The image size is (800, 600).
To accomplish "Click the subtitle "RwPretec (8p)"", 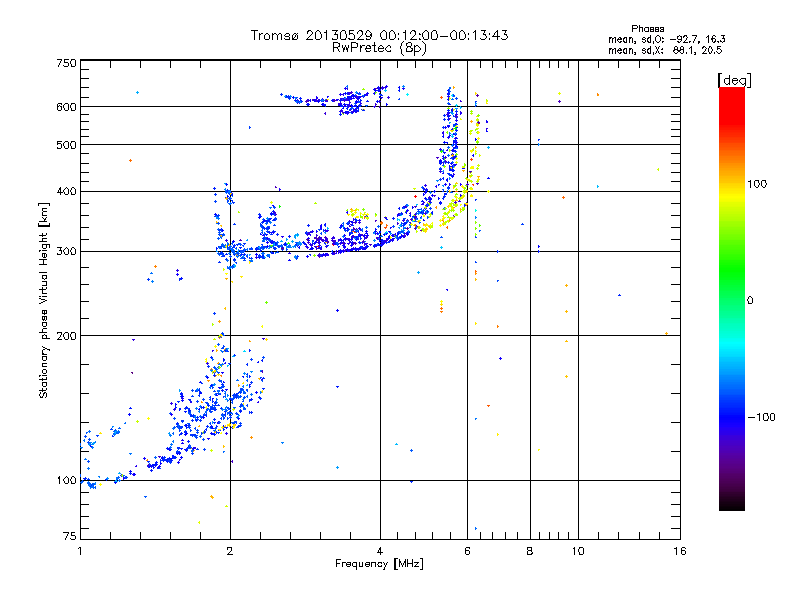I will pos(379,48).
